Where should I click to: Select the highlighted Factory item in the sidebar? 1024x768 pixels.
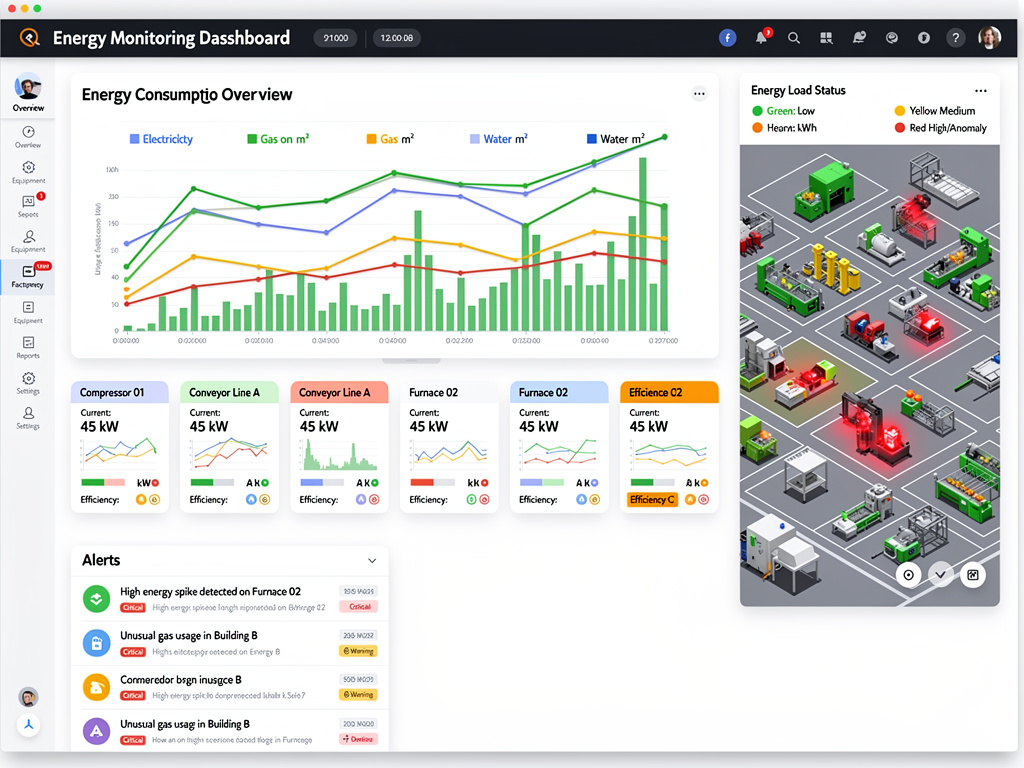[x=28, y=275]
